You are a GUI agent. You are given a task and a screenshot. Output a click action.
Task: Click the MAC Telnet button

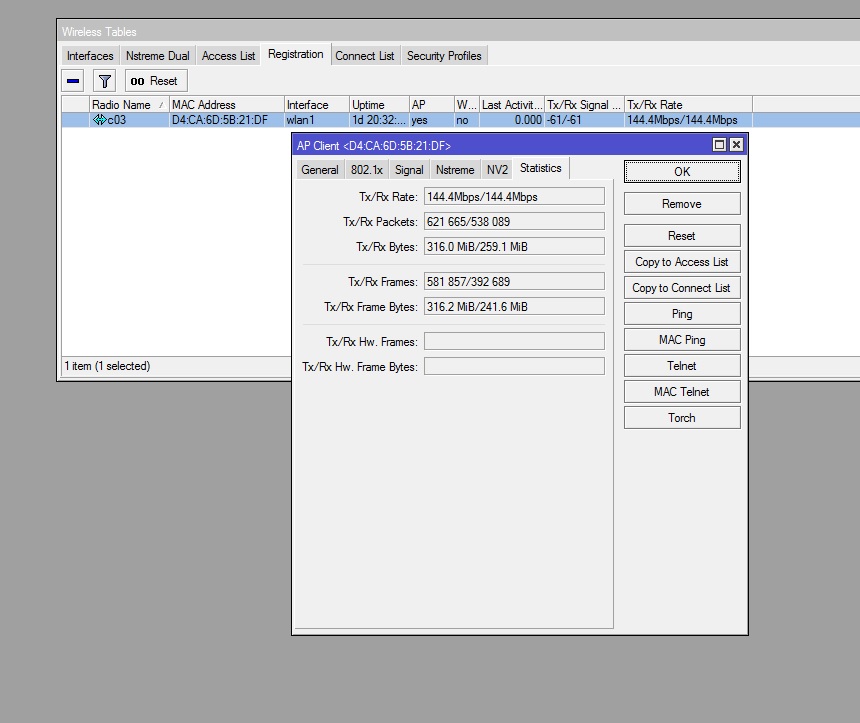[x=682, y=392]
